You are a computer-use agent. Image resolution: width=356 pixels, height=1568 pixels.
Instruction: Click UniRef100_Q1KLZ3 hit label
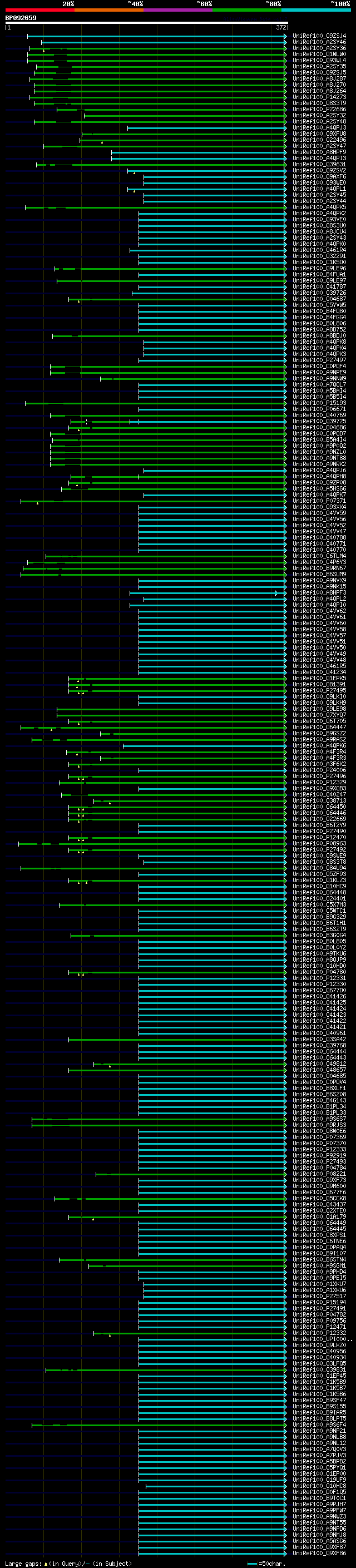(319, 880)
